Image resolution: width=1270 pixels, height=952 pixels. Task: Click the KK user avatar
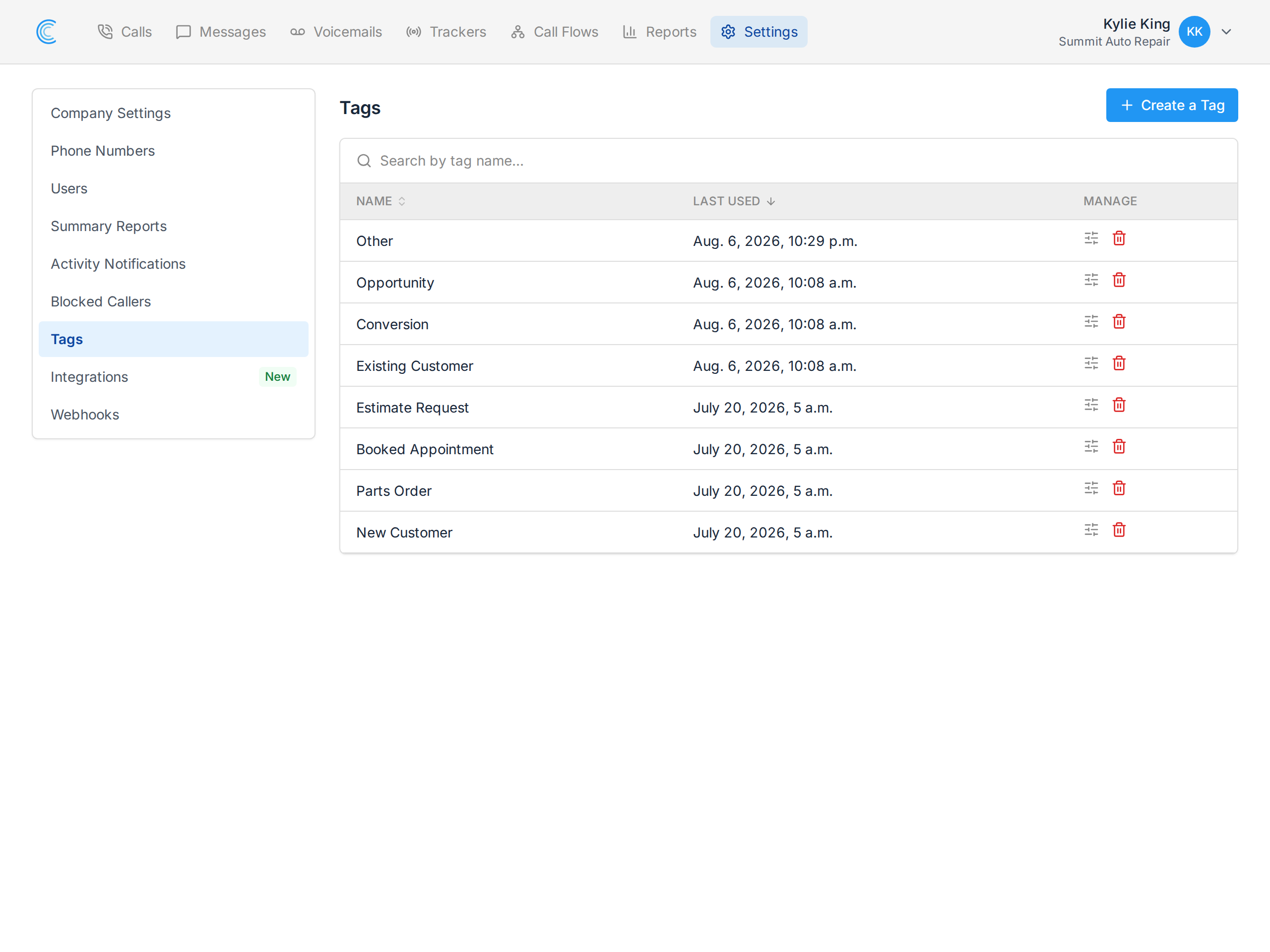(1194, 32)
